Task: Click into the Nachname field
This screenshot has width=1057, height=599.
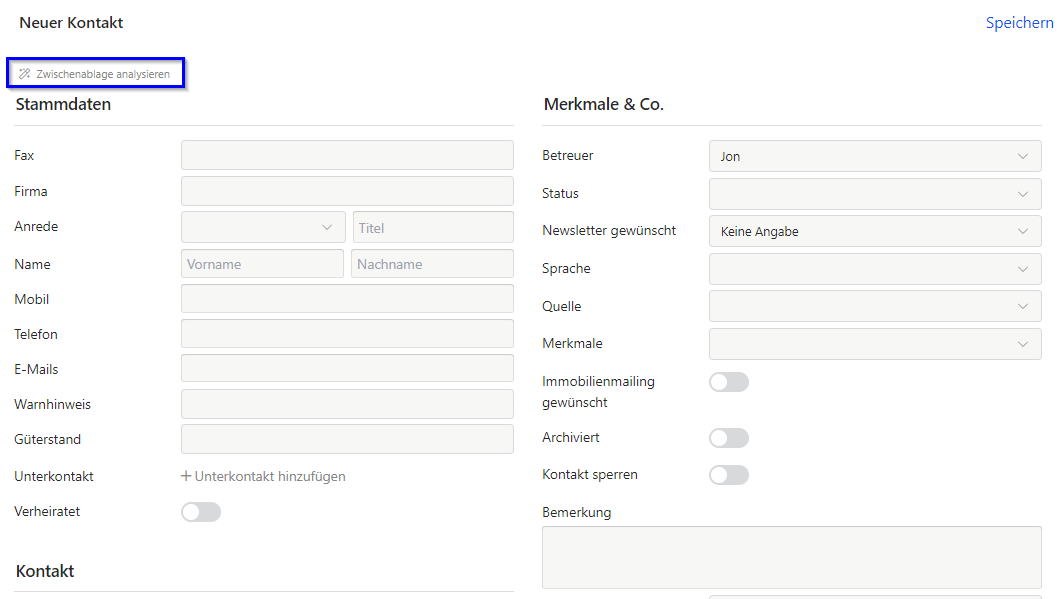Action: coord(432,264)
